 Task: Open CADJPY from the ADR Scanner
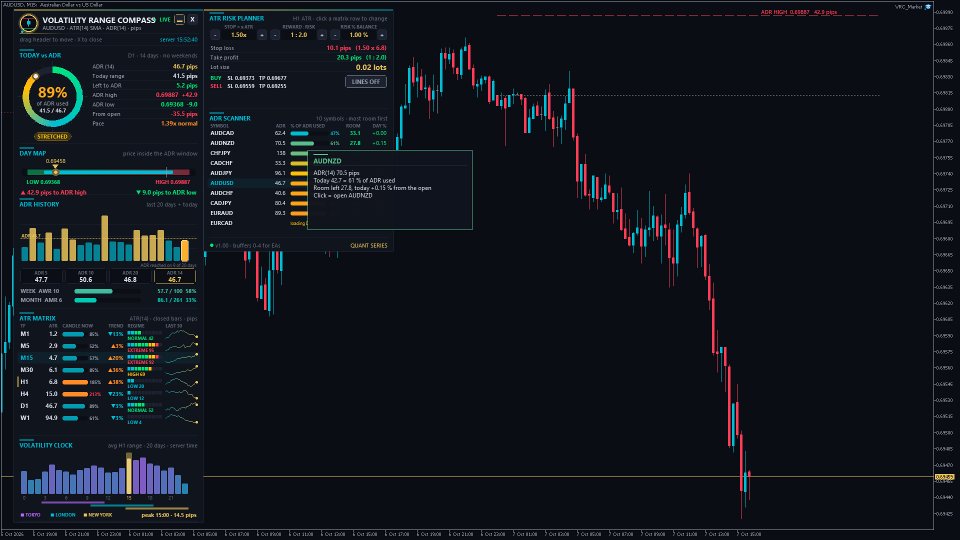point(258,203)
